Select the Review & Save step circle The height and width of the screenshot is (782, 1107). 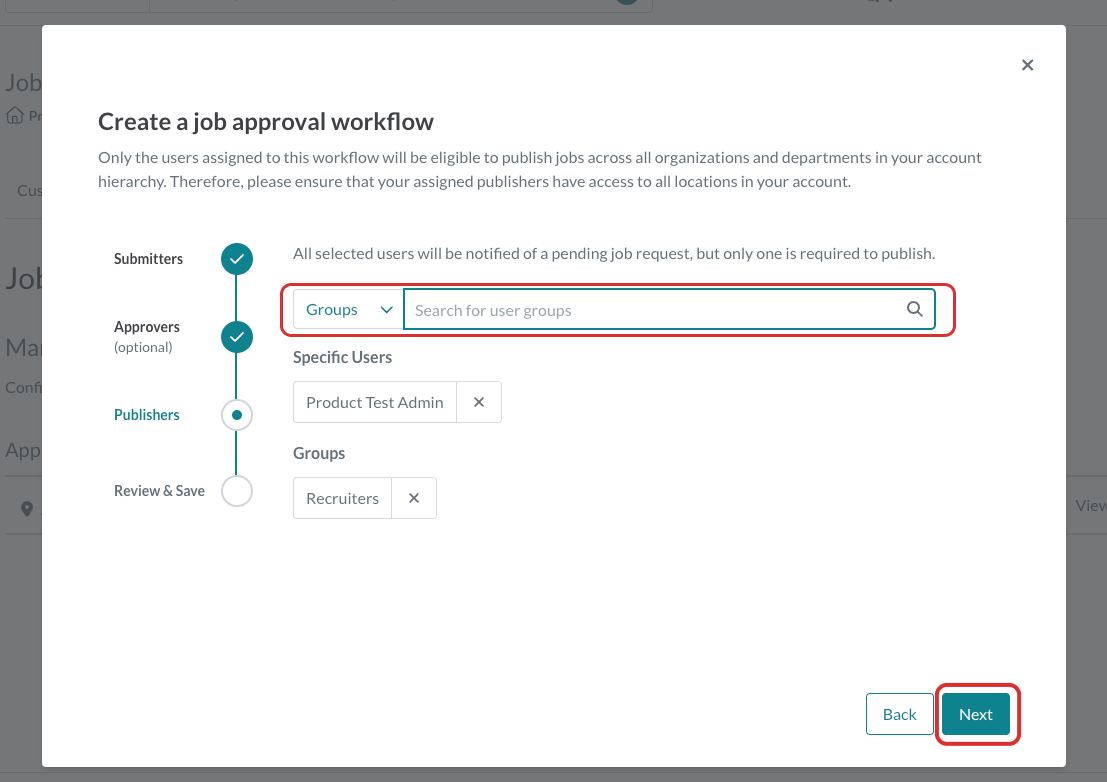237,491
